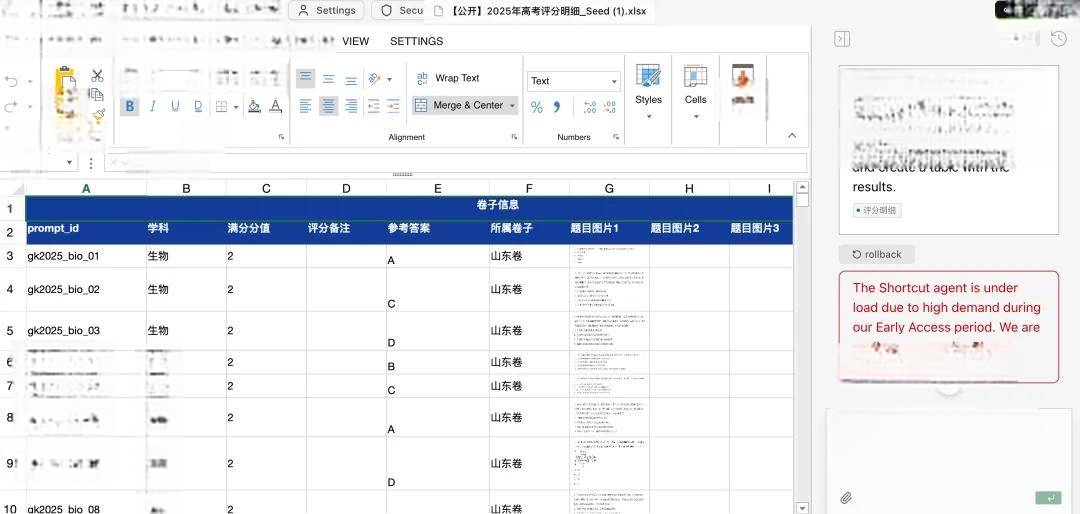Toggle Bold formatting

coord(129,106)
